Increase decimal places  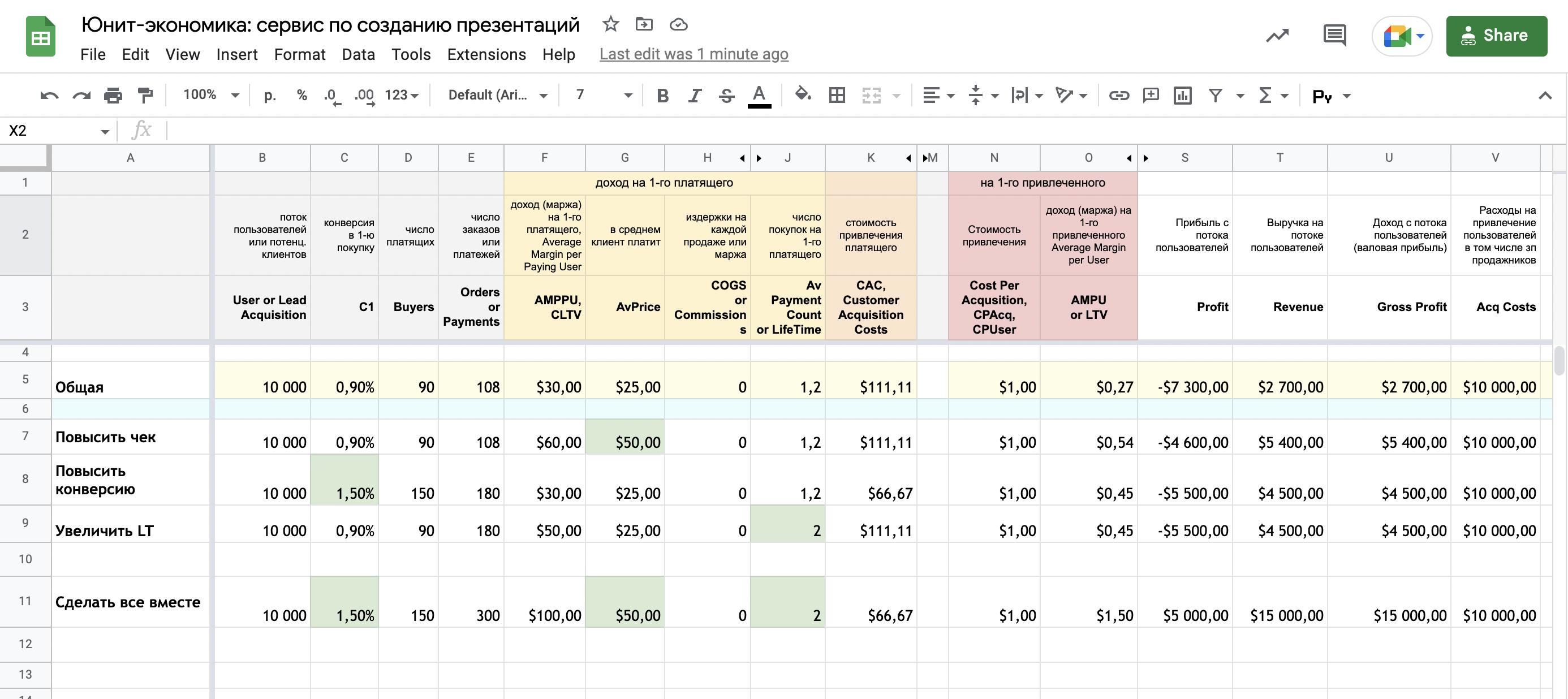coord(365,96)
